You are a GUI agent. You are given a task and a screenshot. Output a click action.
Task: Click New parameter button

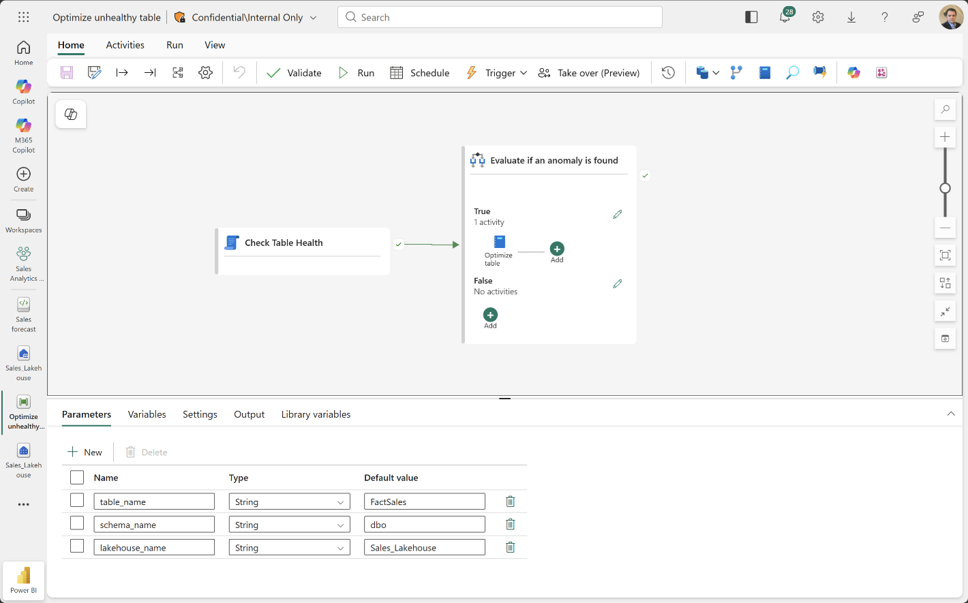point(85,452)
